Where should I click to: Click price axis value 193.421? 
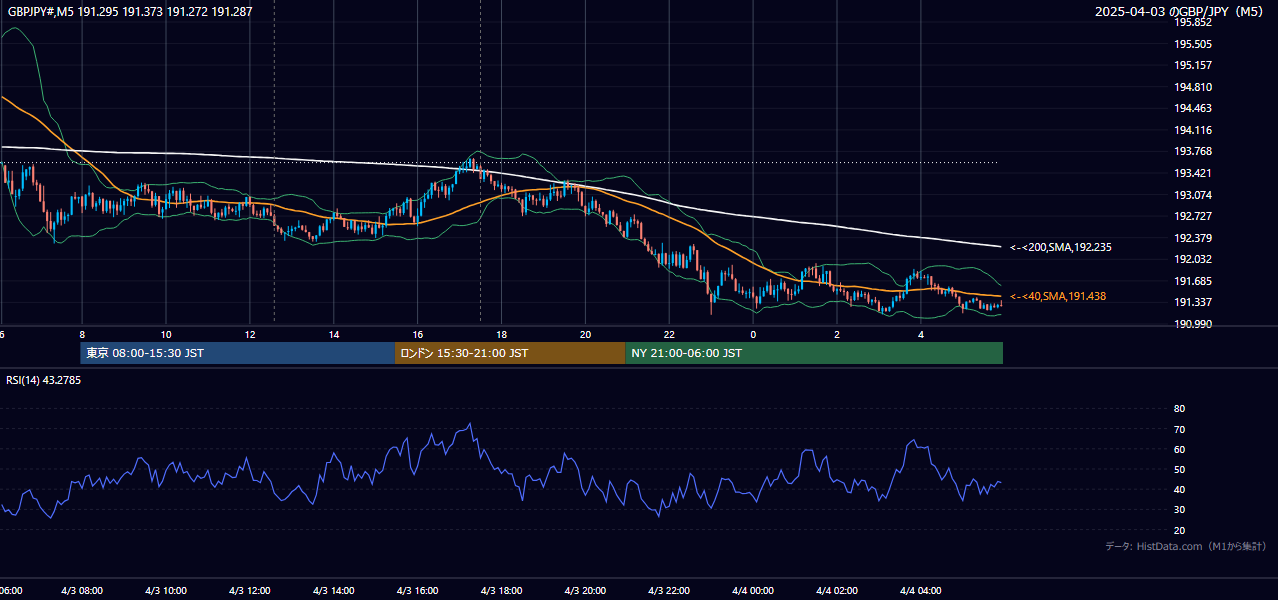point(1193,173)
